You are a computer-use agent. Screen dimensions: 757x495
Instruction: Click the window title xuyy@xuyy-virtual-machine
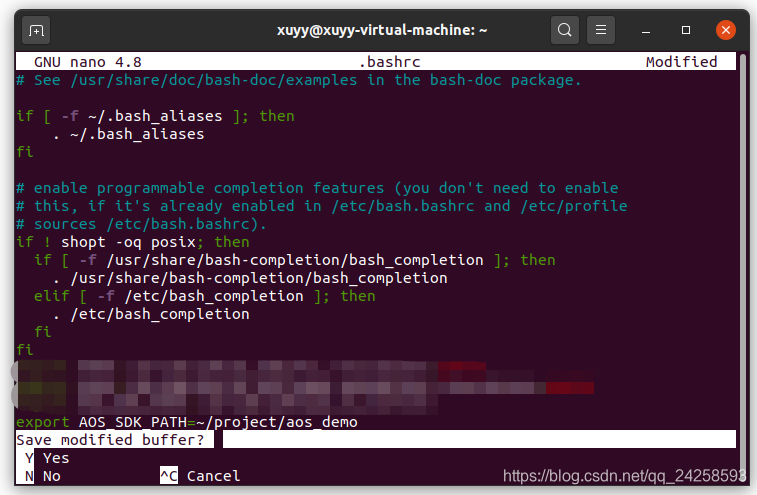(382, 30)
